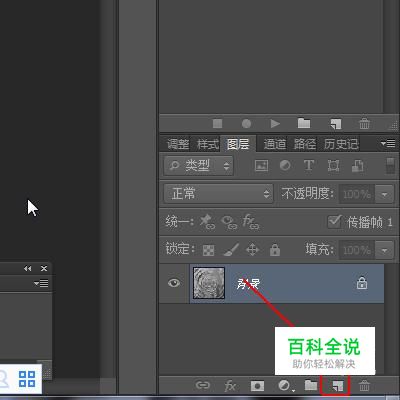
Task: Delete layer using bottom trash icon
Action: point(364,386)
